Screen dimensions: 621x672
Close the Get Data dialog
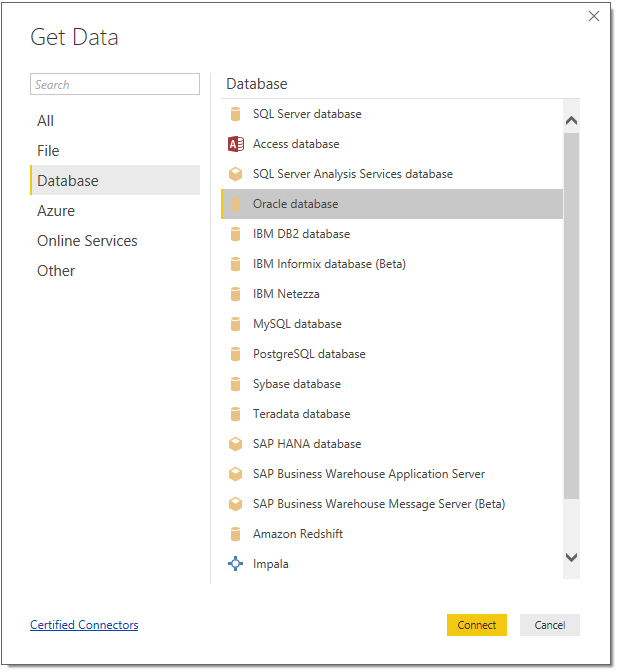click(594, 16)
